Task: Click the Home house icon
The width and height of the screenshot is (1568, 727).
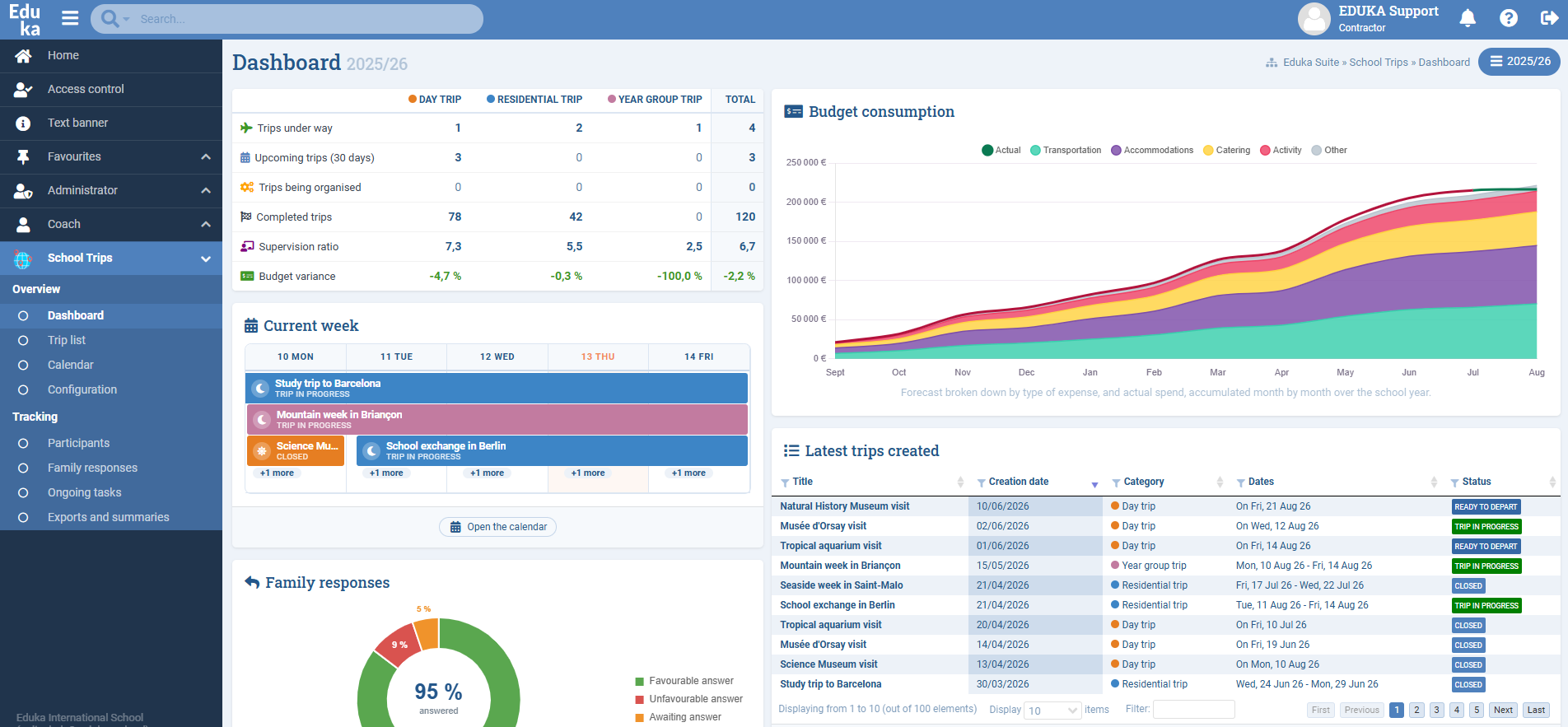Action: [23, 56]
